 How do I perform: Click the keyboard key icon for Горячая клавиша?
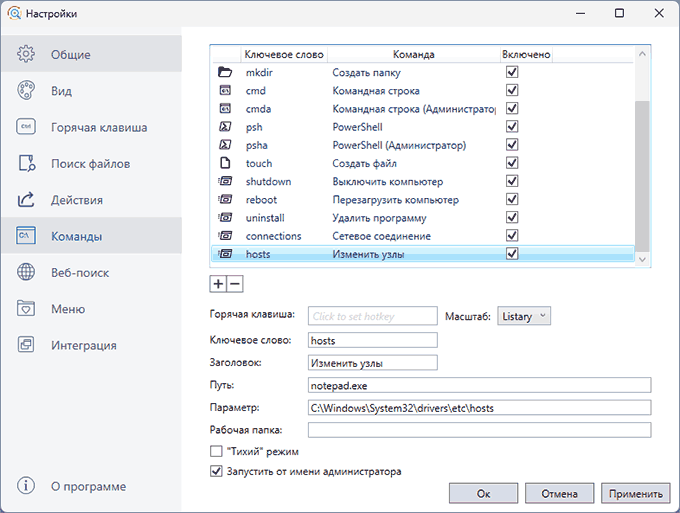(x=26, y=127)
